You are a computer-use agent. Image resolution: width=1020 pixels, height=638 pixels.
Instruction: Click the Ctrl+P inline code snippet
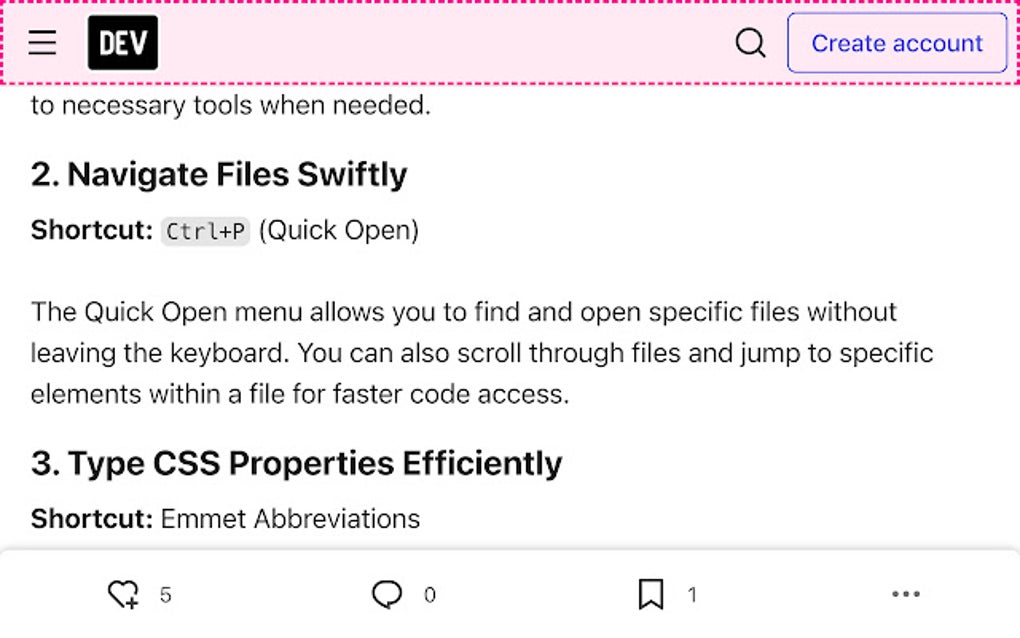[x=206, y=232]
